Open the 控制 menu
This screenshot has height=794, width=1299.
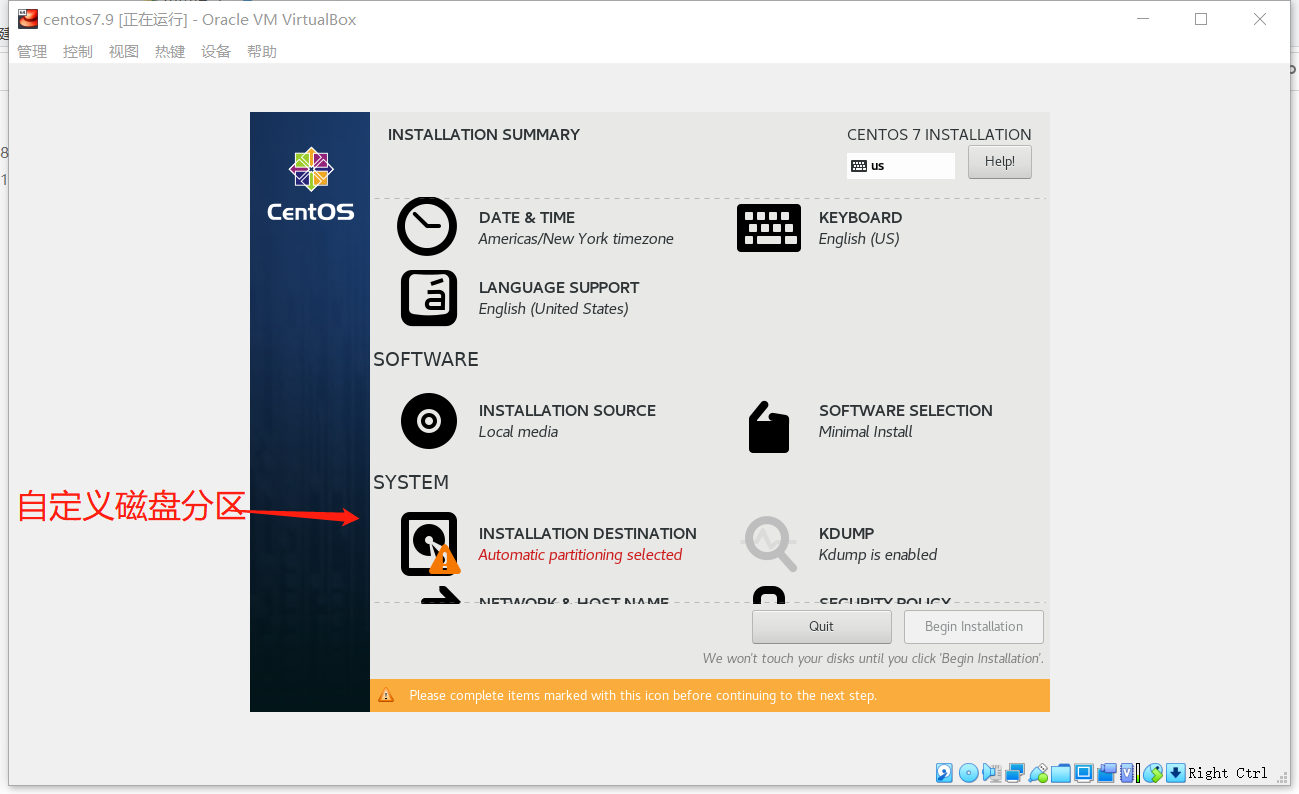(x=78, y=52)
